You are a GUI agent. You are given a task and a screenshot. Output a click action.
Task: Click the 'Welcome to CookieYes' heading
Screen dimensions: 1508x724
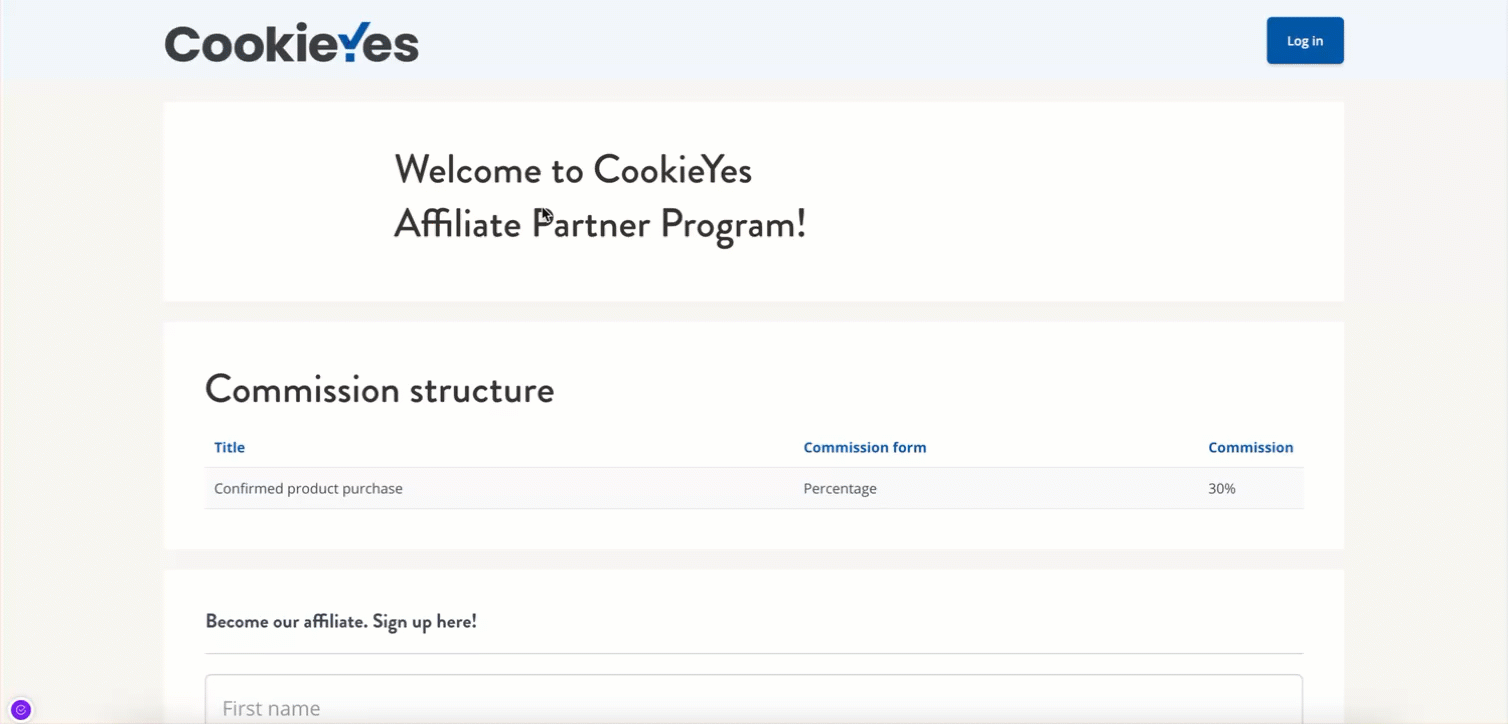[x=573, y=169]
